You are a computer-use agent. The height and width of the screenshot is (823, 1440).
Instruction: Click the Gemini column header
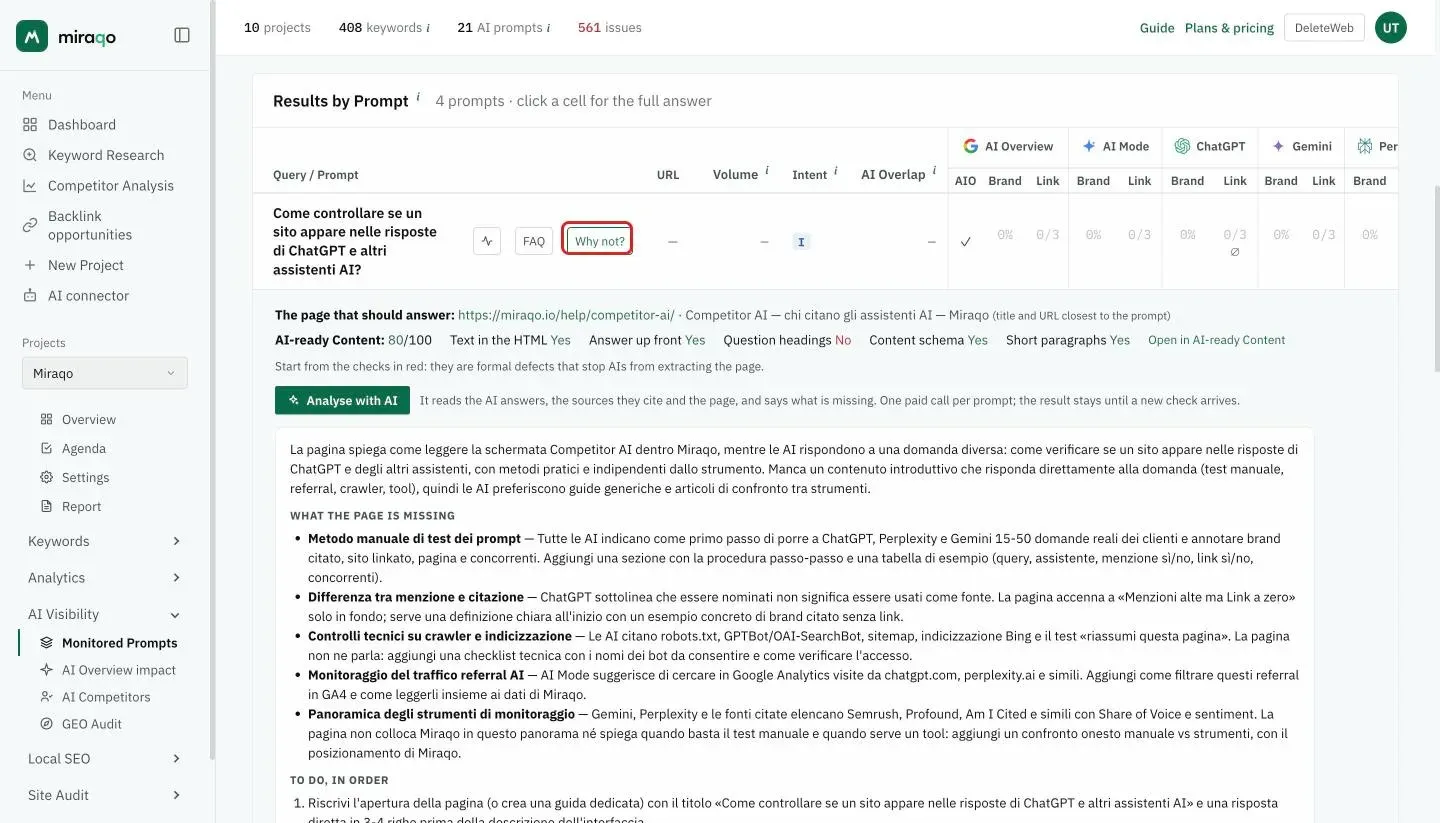pos(1301,146)
